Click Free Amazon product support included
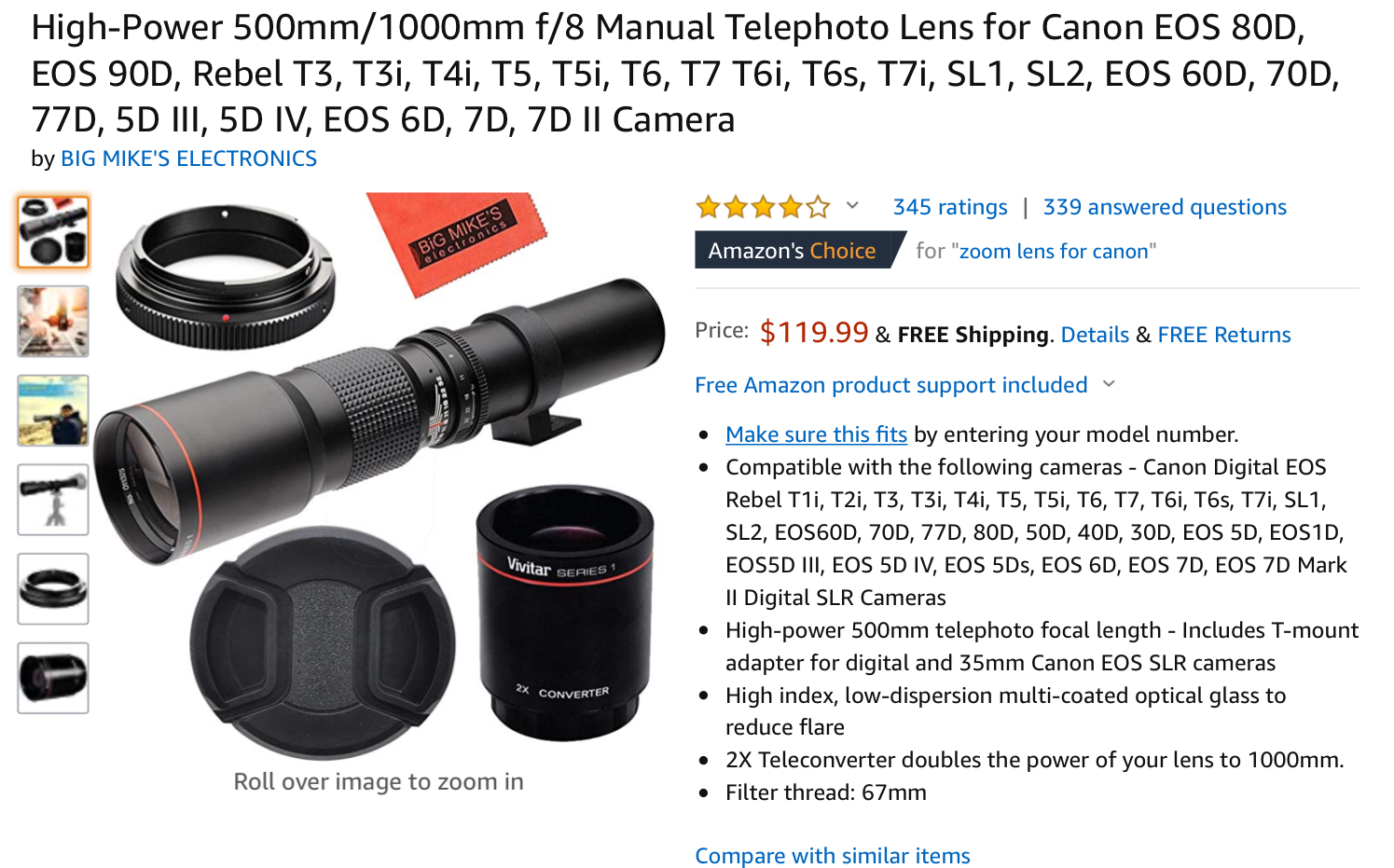The height and width of the screenshot is (868, 1394). tap(891, 385)
